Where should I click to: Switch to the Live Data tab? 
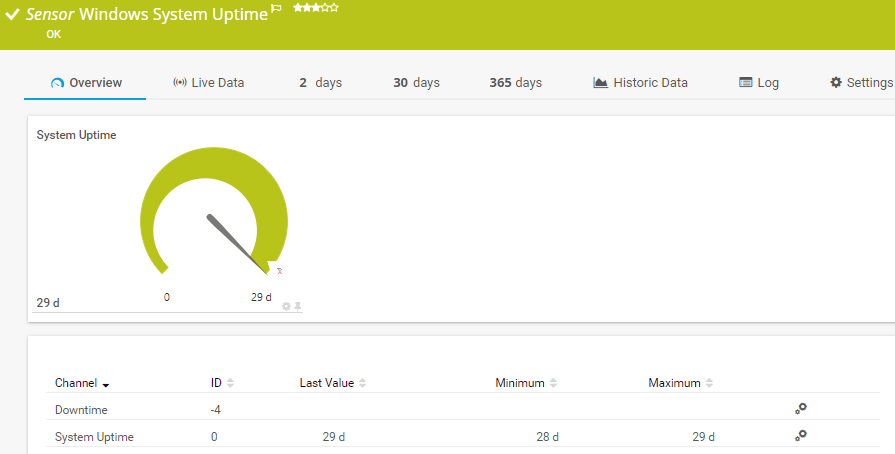tap(208, 83)
